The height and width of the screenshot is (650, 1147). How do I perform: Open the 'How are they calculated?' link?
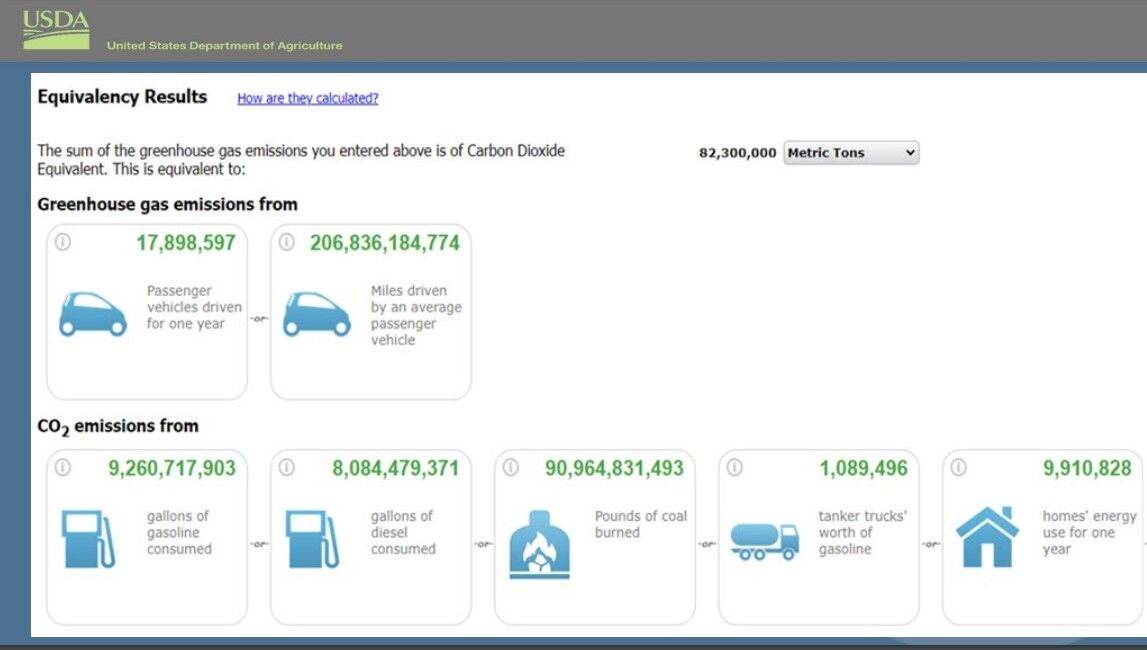tap(307, 98)
